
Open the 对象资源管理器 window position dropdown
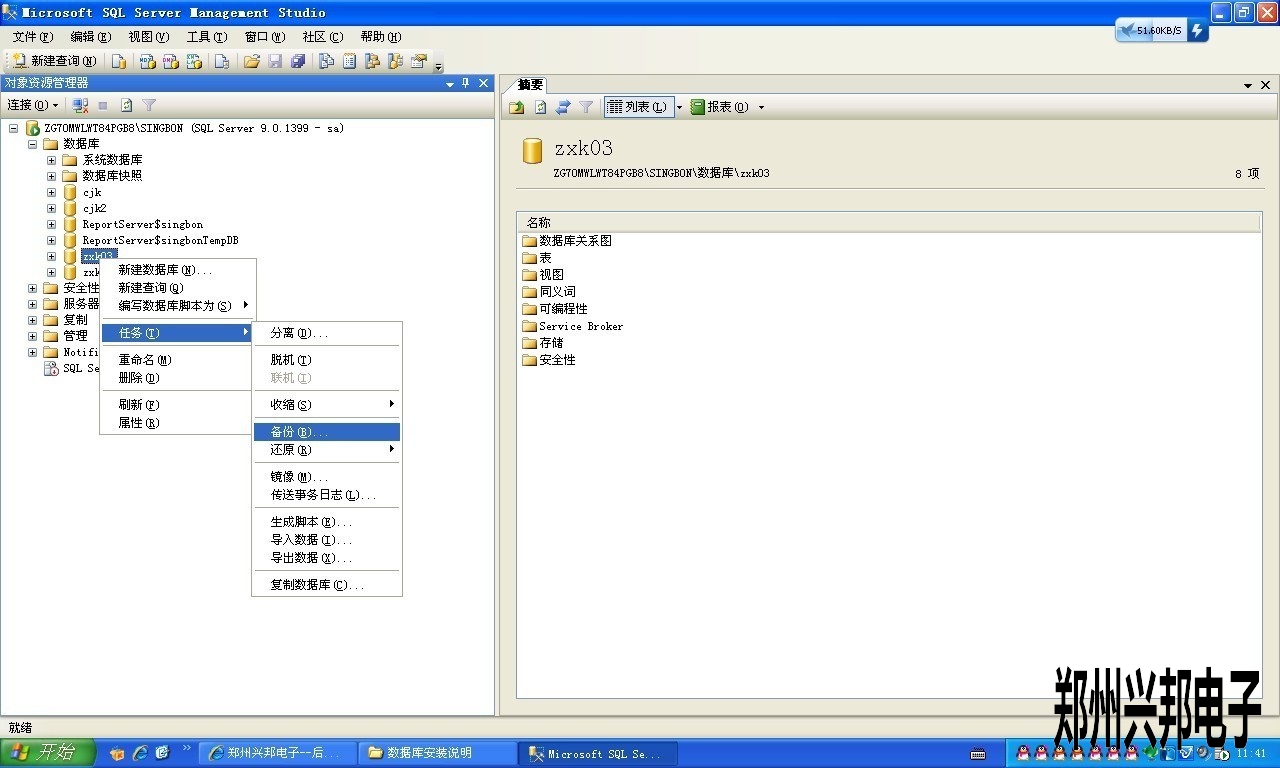click(450, 84)
